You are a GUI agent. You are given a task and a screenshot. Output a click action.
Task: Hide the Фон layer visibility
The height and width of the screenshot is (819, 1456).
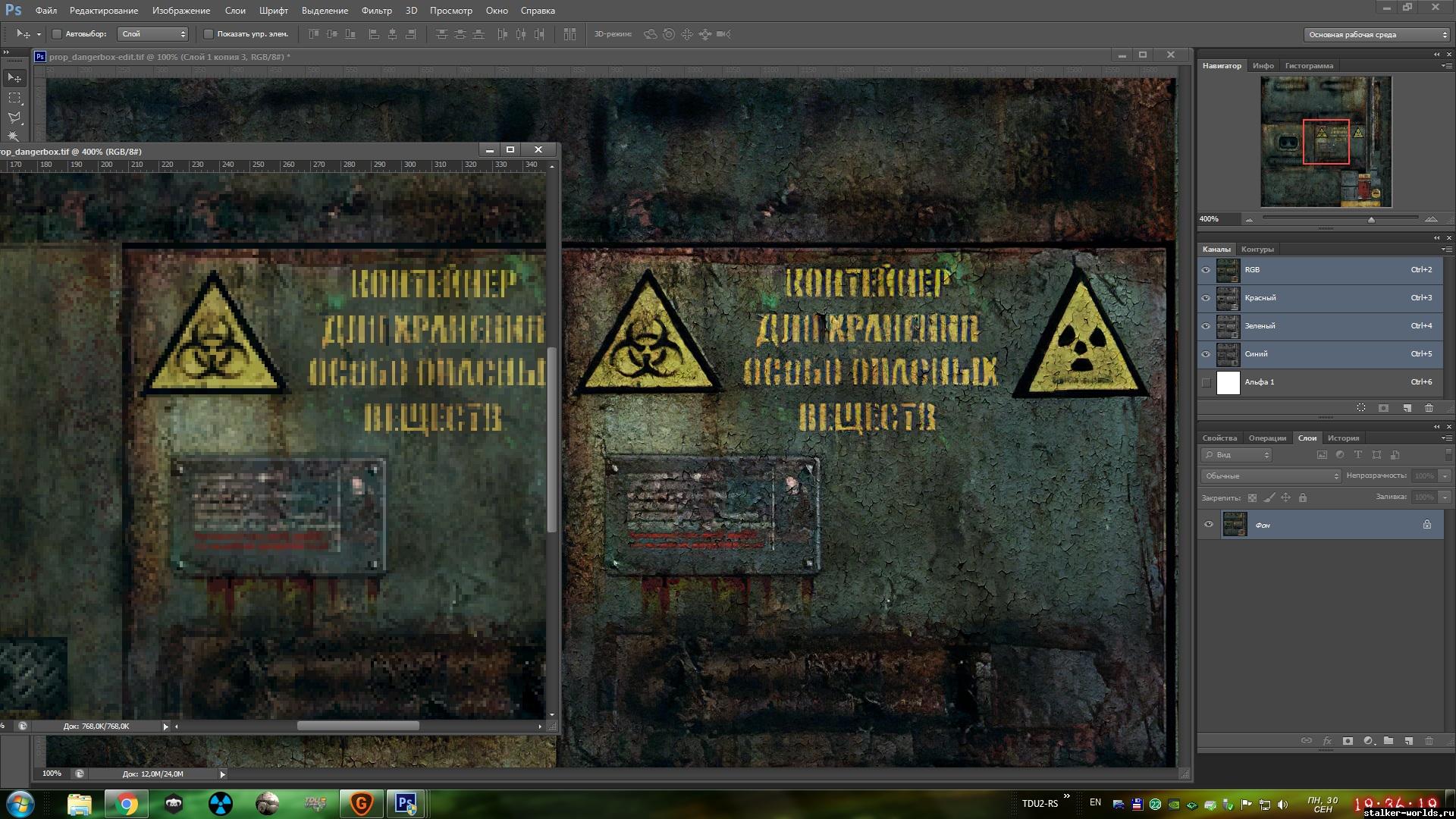pos(1209,525)
